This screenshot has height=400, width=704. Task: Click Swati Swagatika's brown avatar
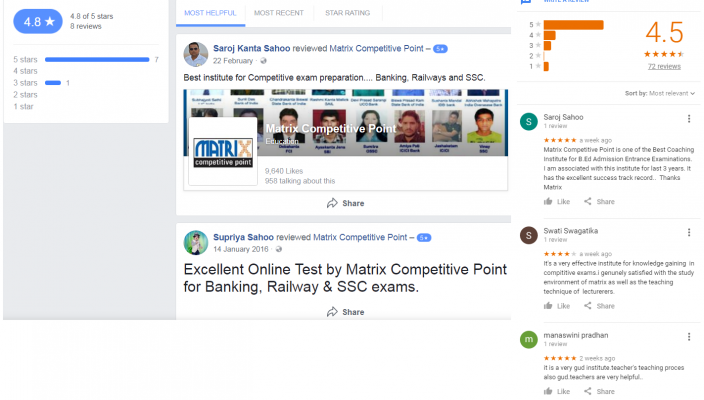(528, 235)
